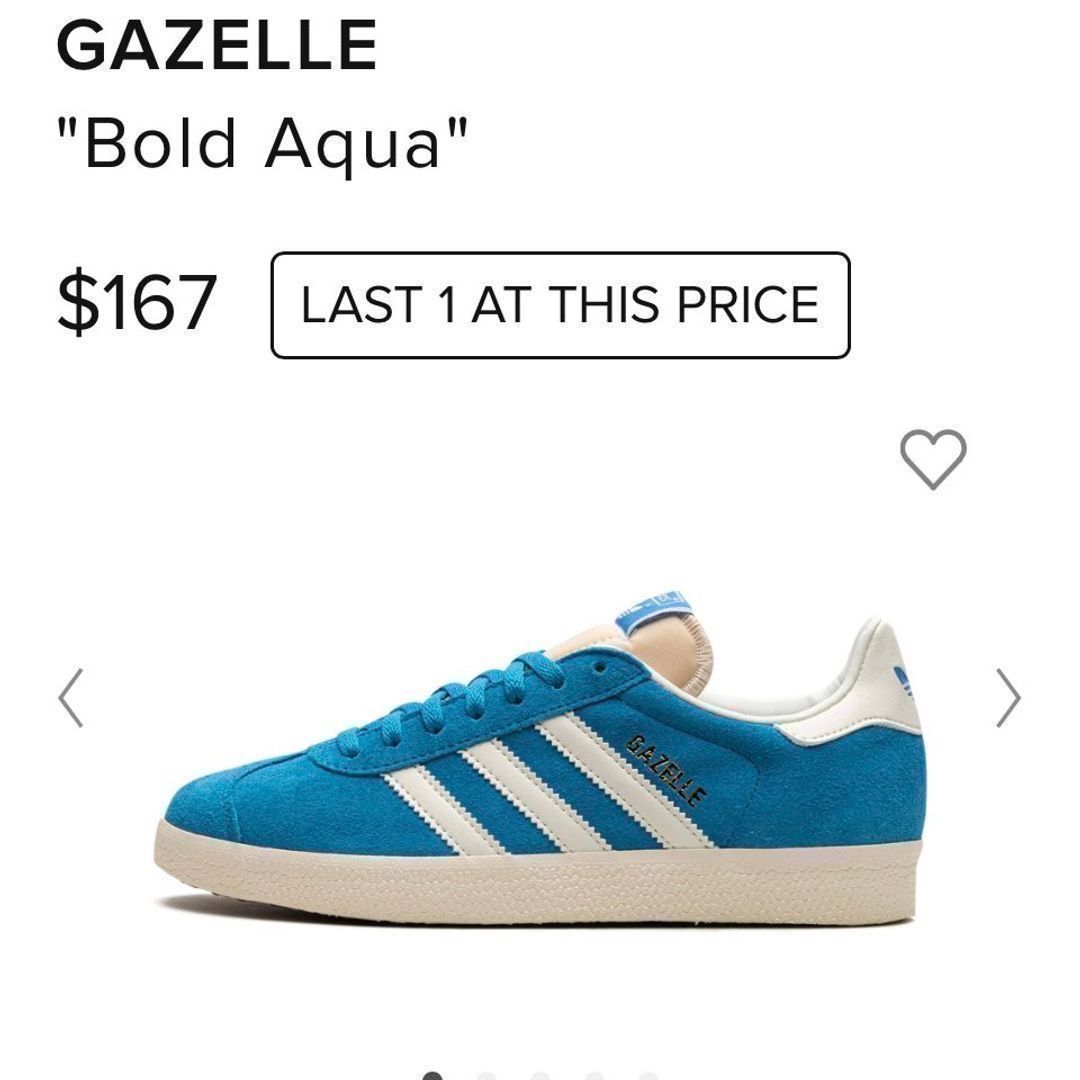This screenshot has height=1080, width=1080.
Task: Tap the blue trefoil logo on heel tab
Action: point(904,680)
